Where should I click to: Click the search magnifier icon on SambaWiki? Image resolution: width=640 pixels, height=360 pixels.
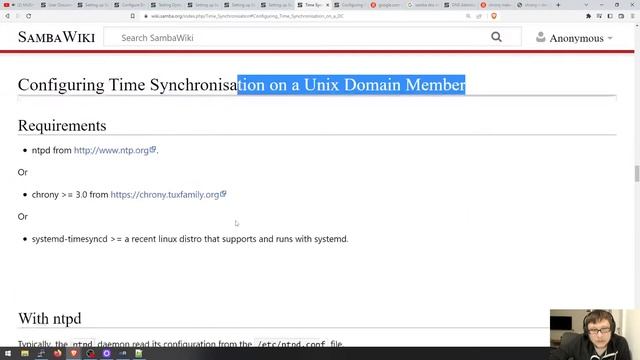tap(496, 37)
